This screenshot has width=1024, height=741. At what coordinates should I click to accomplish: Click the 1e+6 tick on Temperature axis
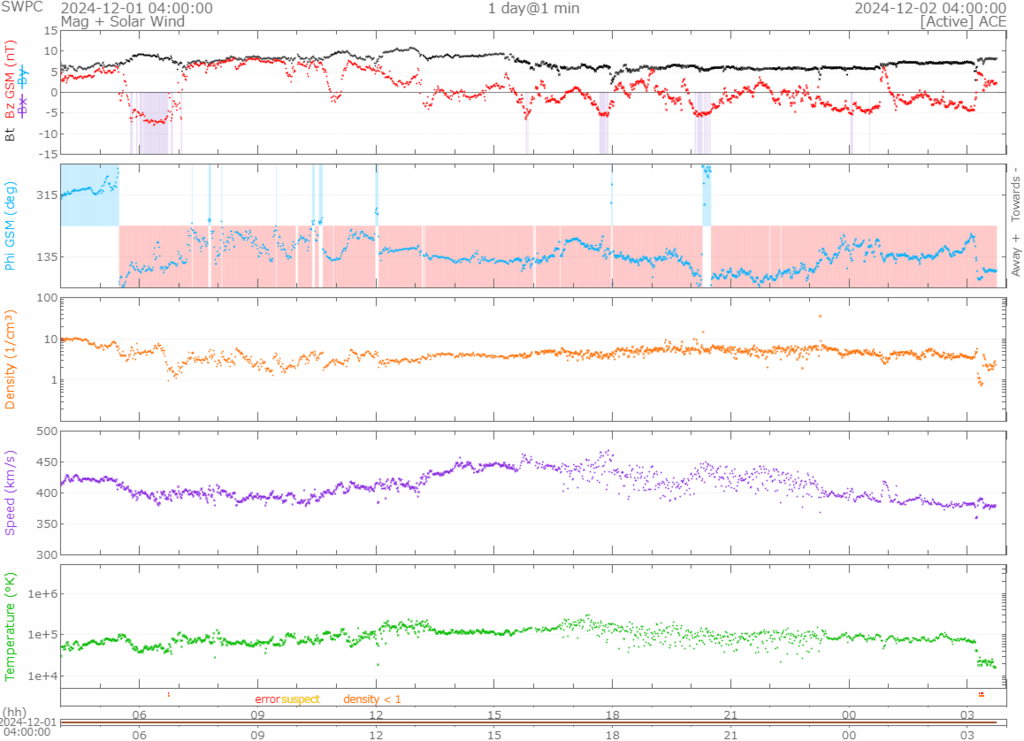[x=42, y=594]
